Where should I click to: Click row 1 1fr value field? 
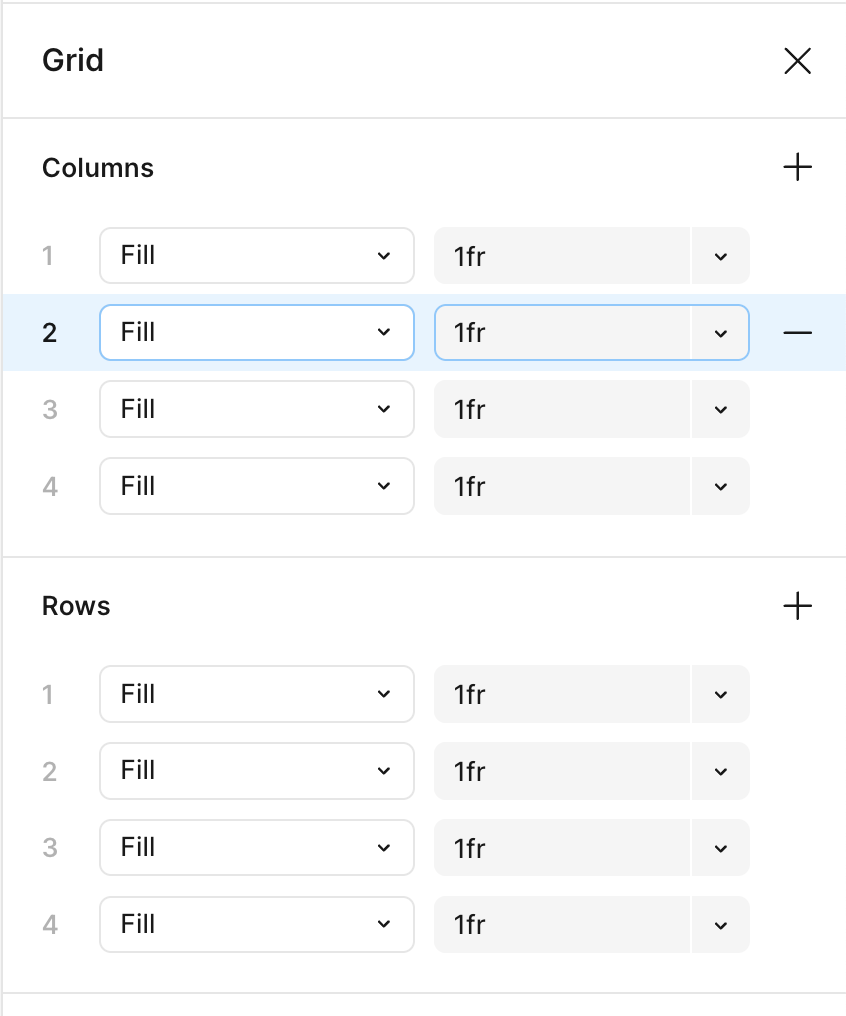point(562,694)
